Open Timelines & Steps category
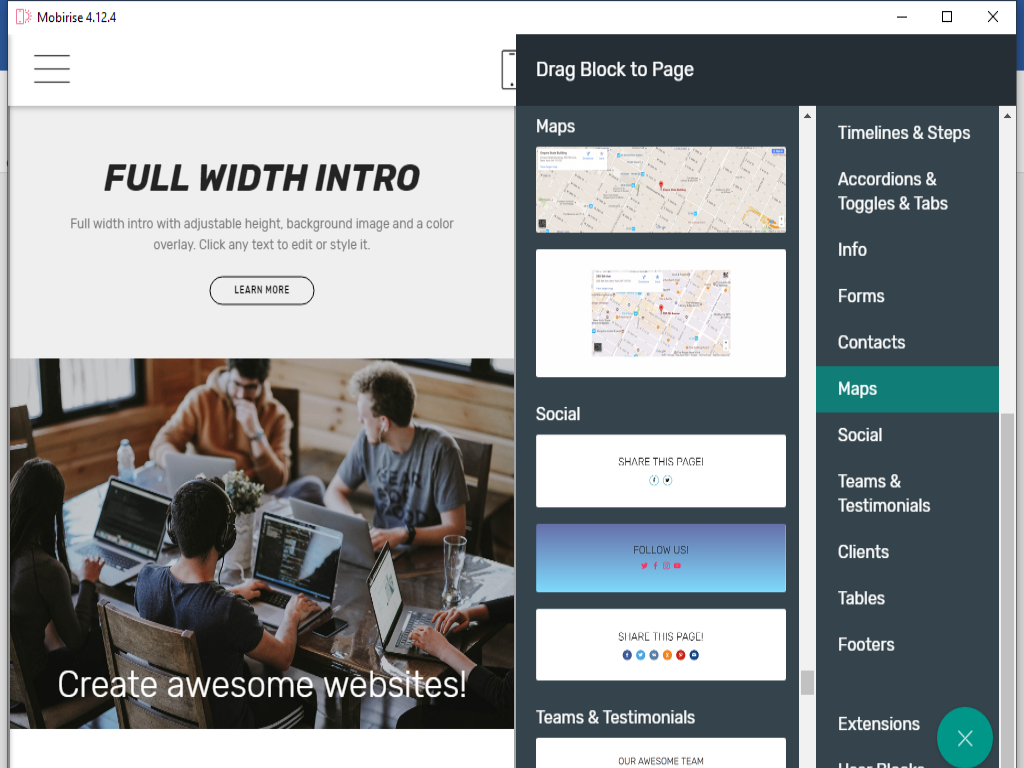Viewport: 1024px width, 768px height. pos(903,133)
